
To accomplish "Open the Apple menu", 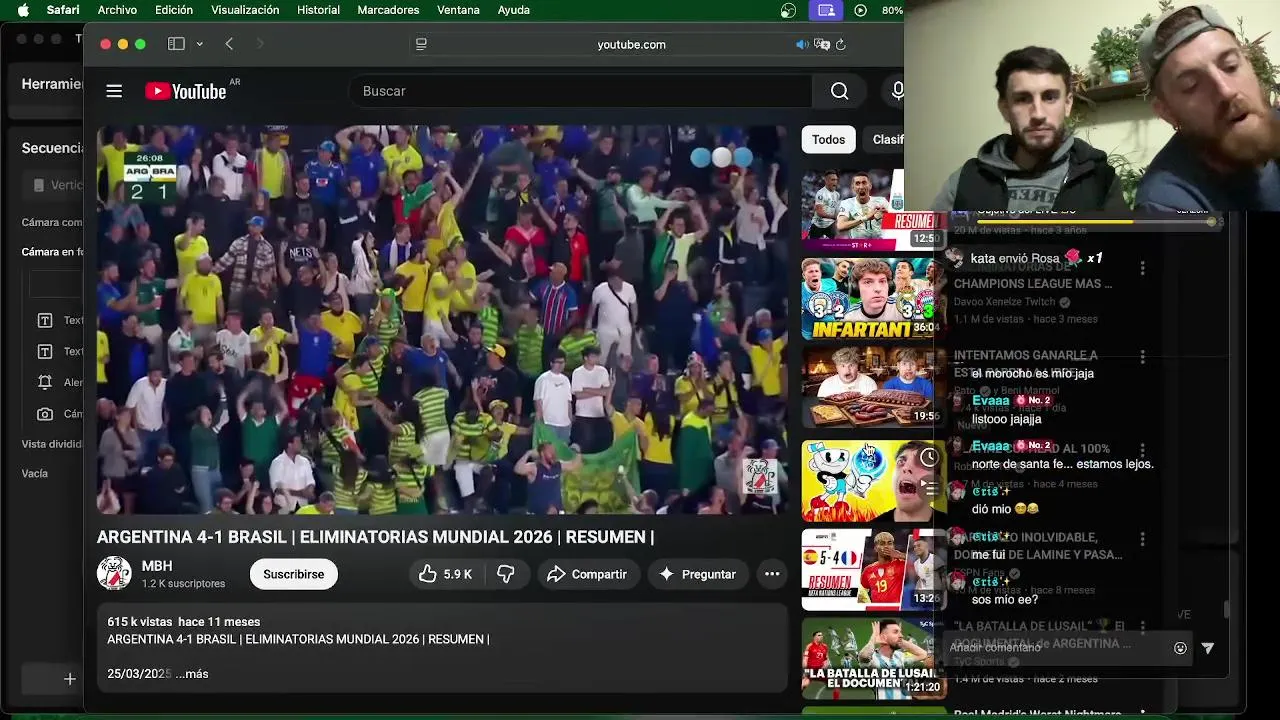I will click(x=23, y=10).
